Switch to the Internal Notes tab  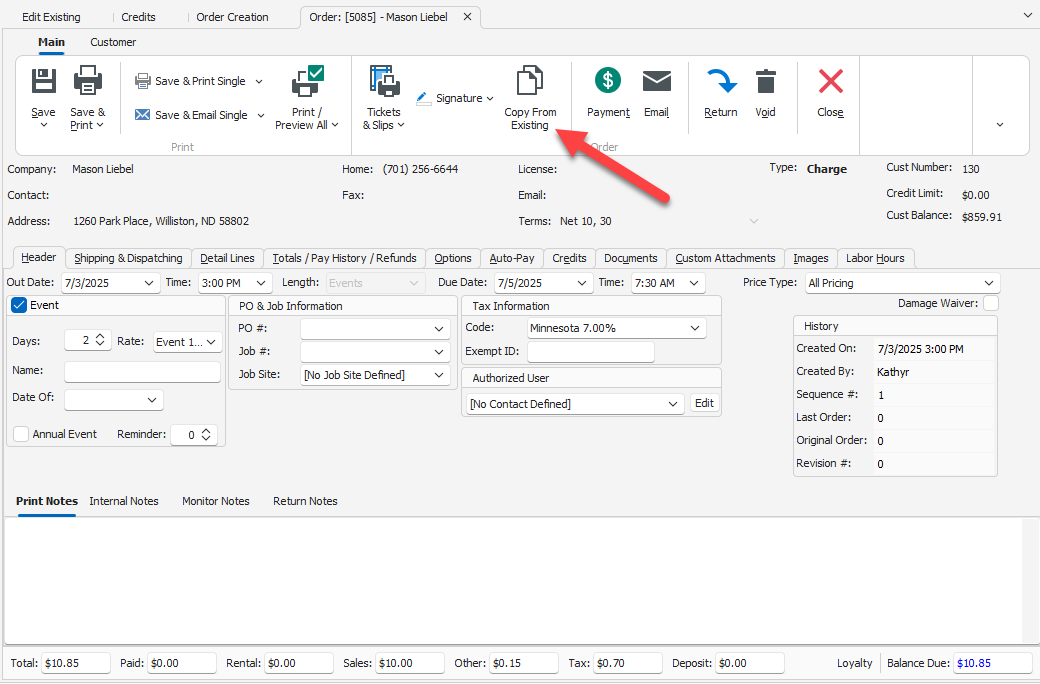[x=124, y=502]
